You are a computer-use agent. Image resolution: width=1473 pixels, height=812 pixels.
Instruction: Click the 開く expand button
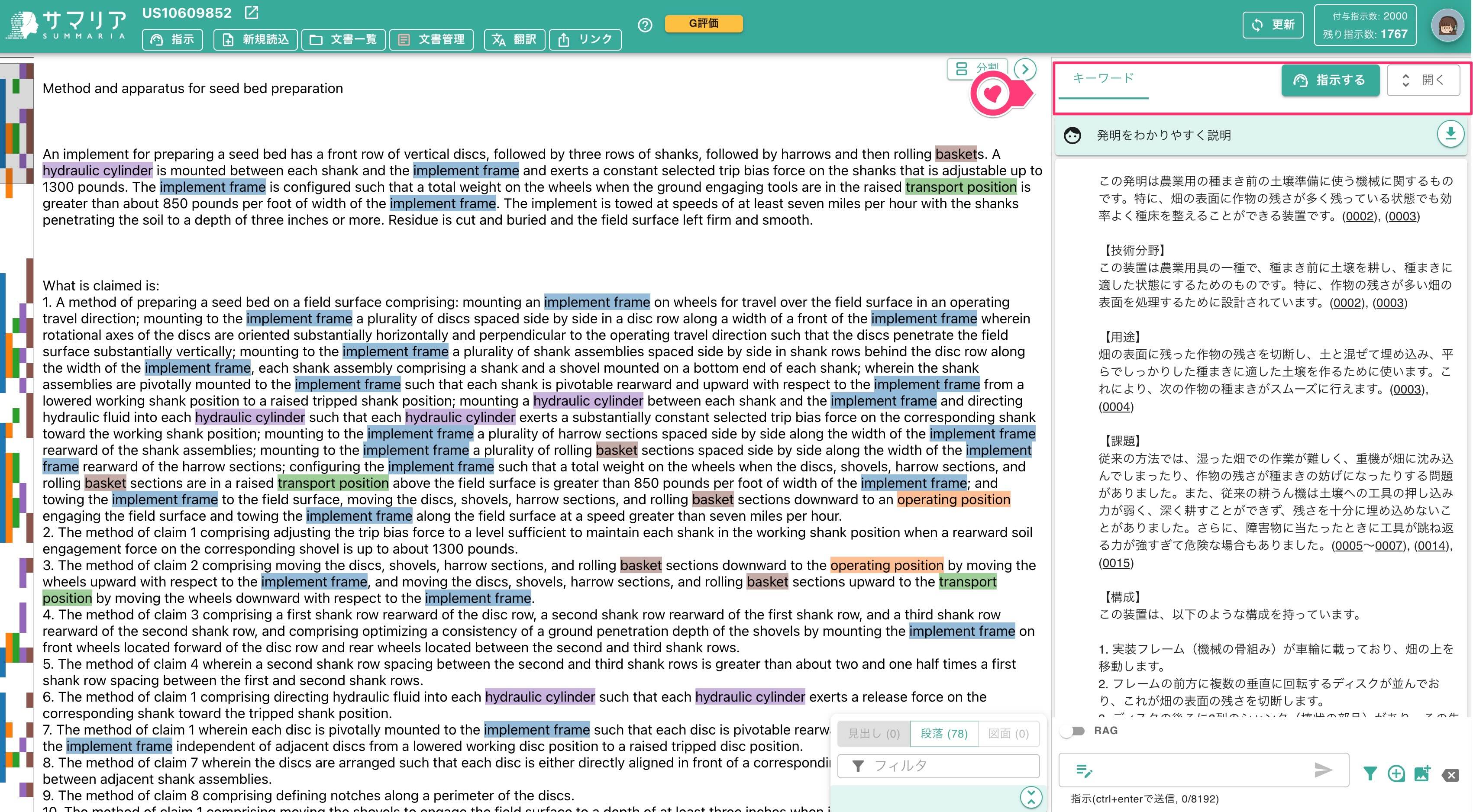pos(1423,81)
